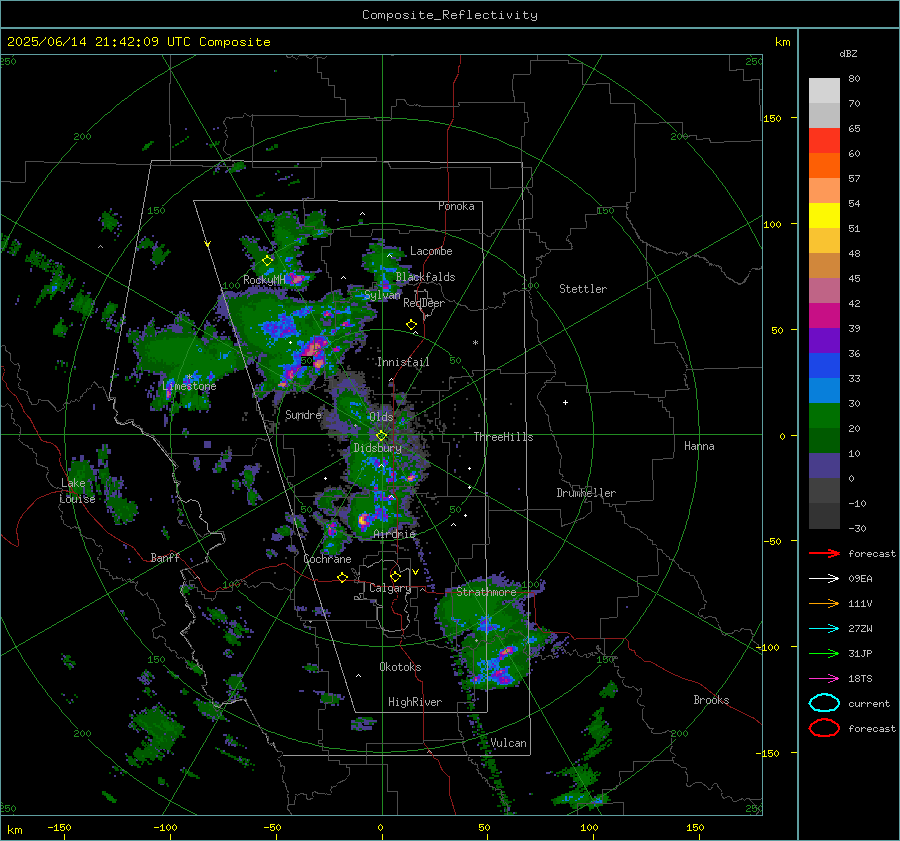Select the orange 111V arrow icon
Screen dimensions: 900x841
click(824, 603)
